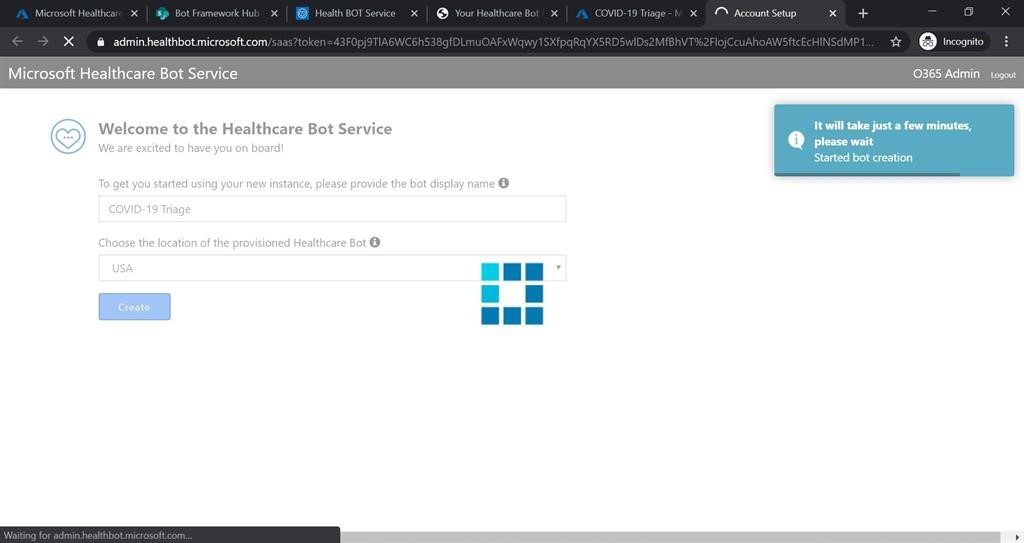The width and height of the screenshot is (1024, 543).
Task: Focus the bot display name field
Action: click(x=332, y=209)
